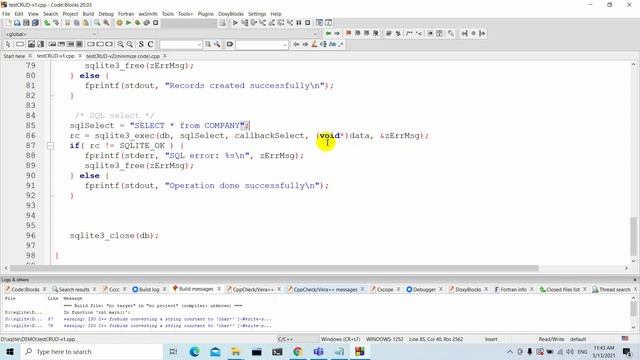Open the Settings menu

[257, 14]
